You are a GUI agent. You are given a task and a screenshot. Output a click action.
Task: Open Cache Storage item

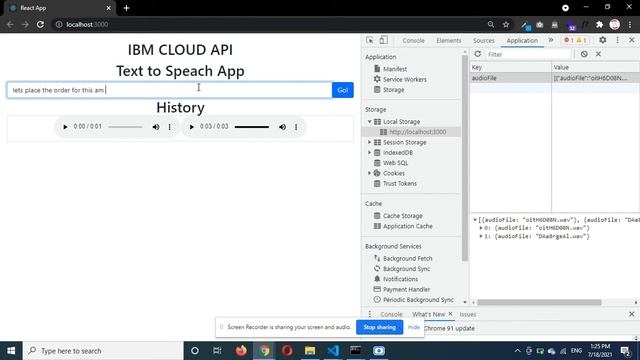402,216
